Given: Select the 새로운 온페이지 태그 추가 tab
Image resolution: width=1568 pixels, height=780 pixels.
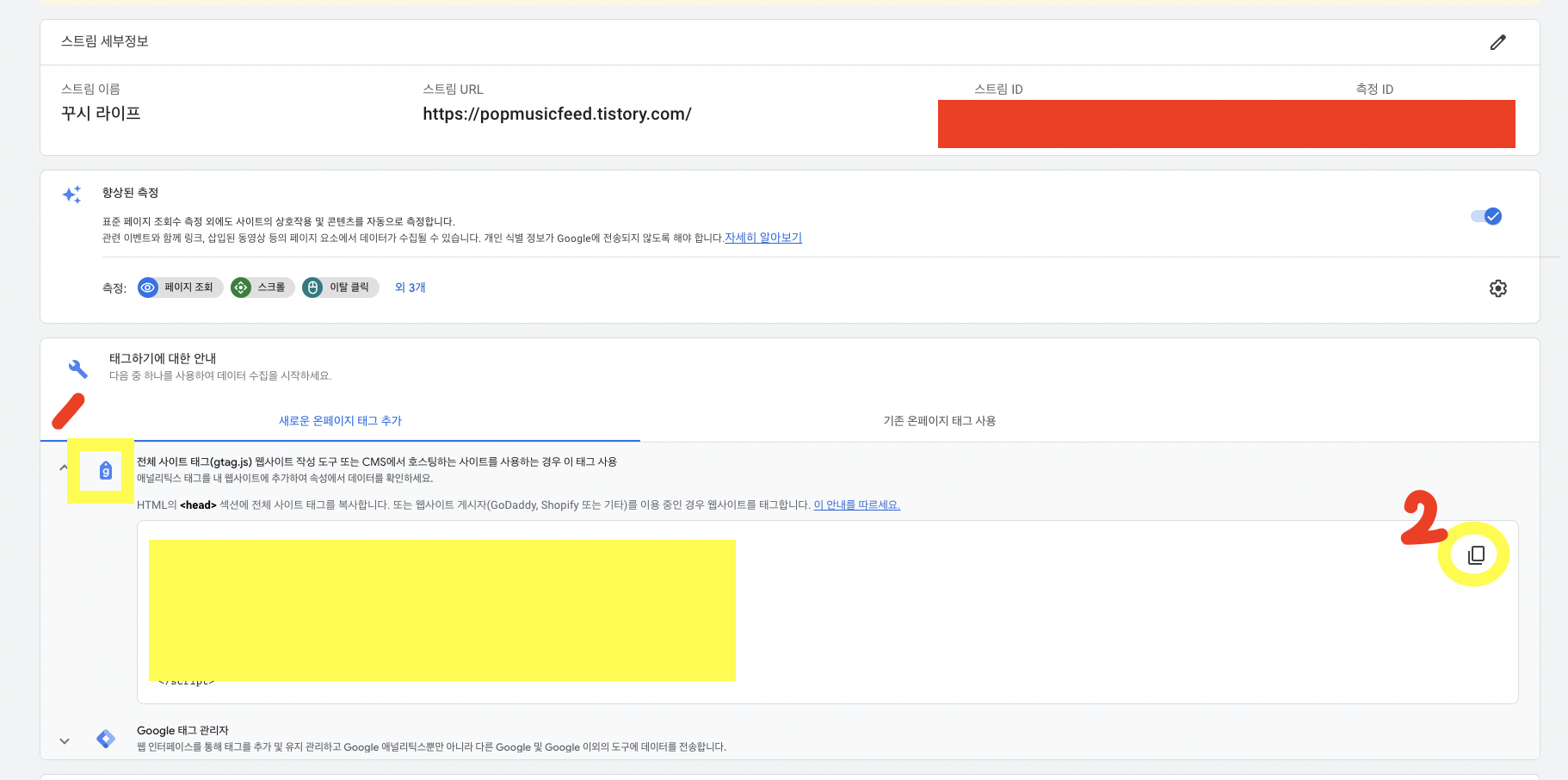Looking at the screenshot, I should [340, 421].
